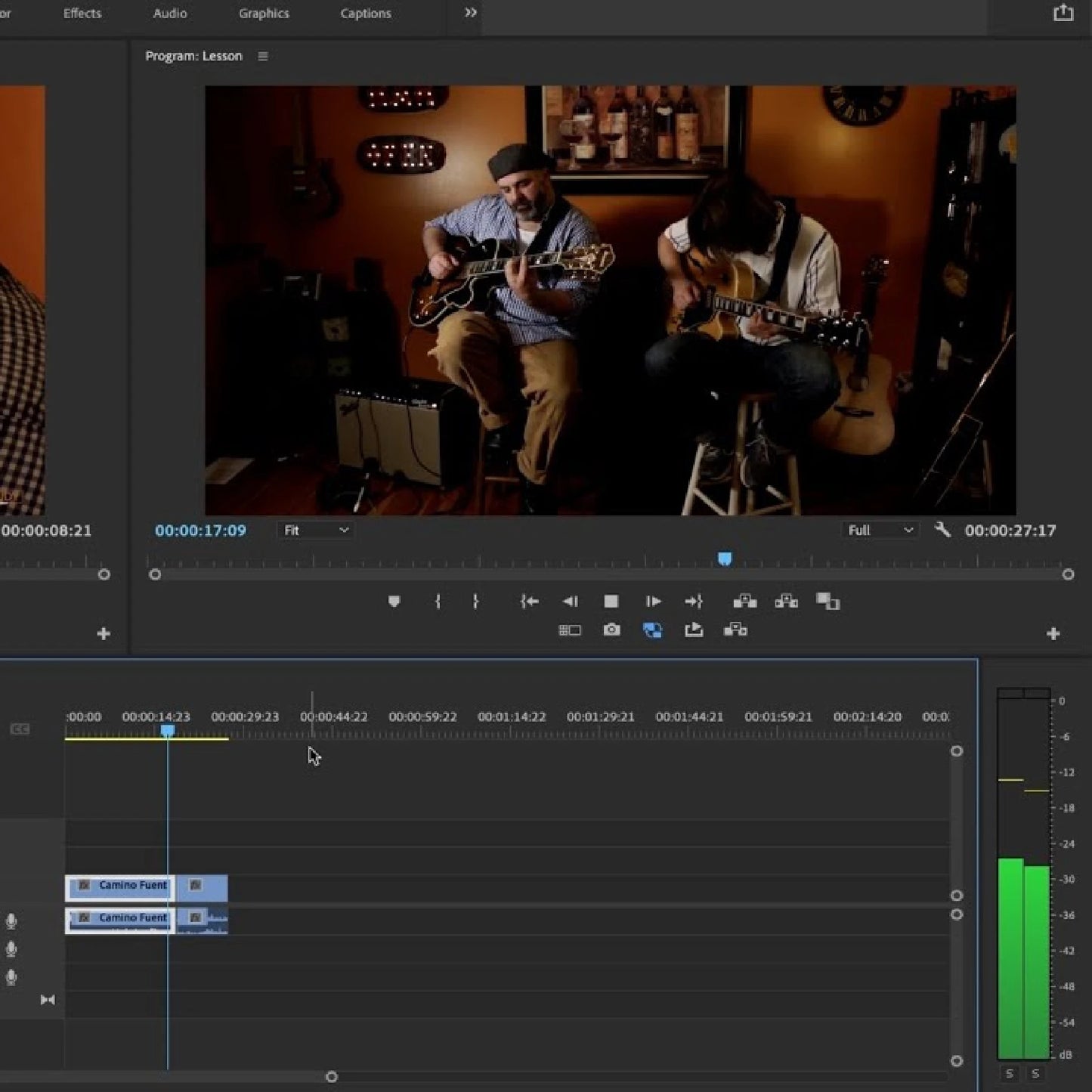The width and height of the screenshot is (1092, 1092).
Task: Open the Full playback resolution dropdown
Action: [879, 530]
